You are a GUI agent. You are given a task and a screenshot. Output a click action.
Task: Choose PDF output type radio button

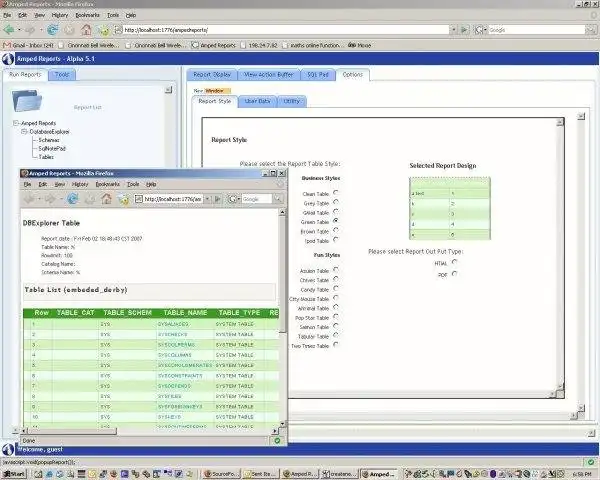[x=454, y=274]
